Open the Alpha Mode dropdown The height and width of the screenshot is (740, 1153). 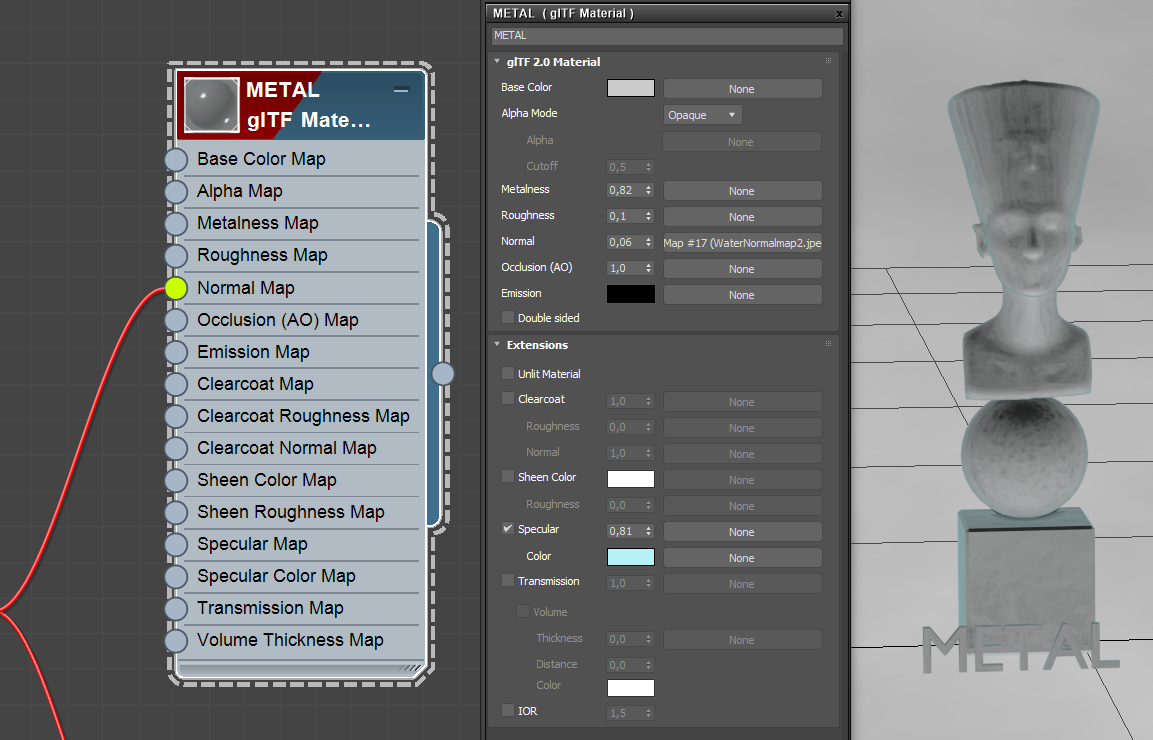pos(702,115)
